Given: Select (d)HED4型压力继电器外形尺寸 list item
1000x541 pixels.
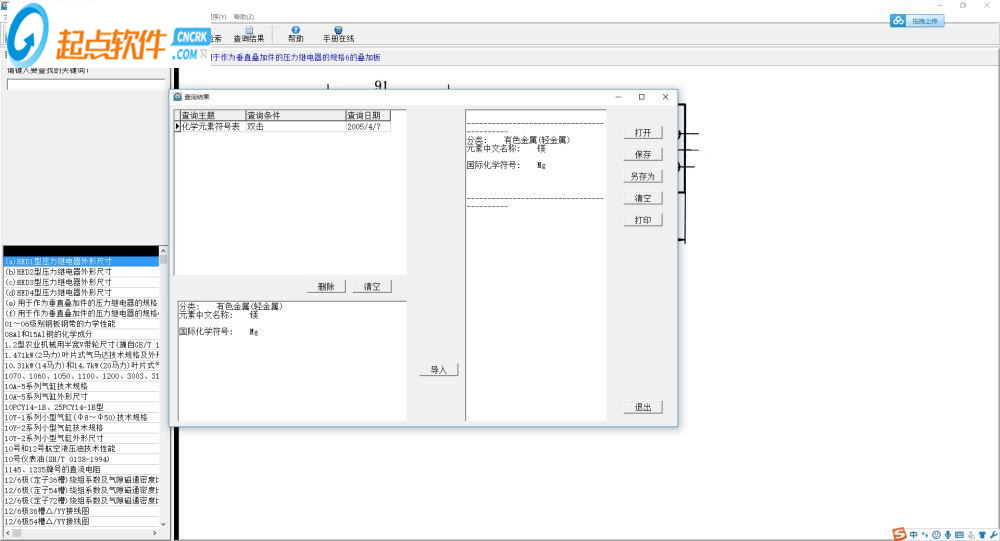Looking at the screenshot, I should point(81,292).
